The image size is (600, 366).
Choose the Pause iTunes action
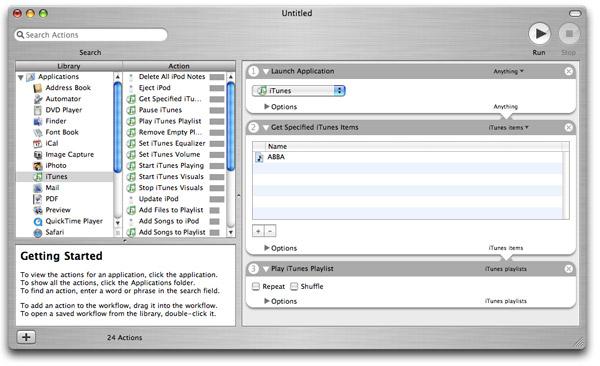point(175,110)
